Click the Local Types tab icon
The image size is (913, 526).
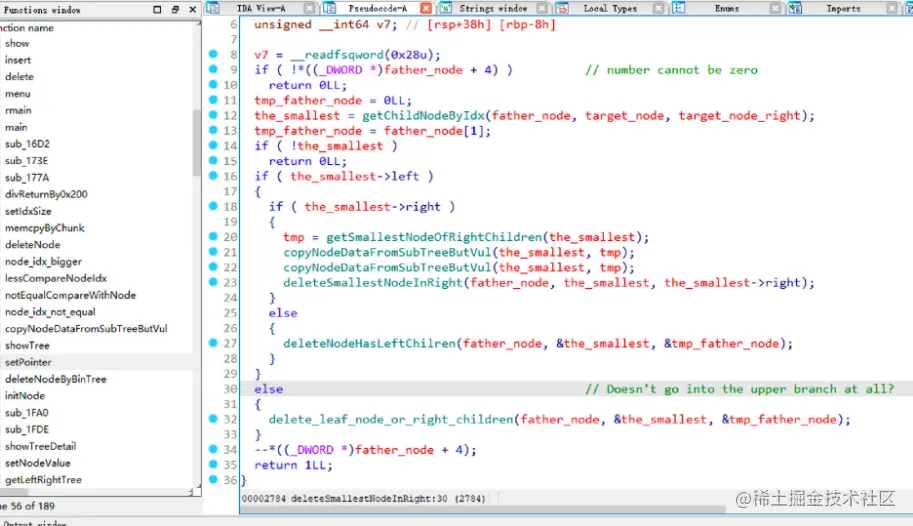[x=562, y=8]
